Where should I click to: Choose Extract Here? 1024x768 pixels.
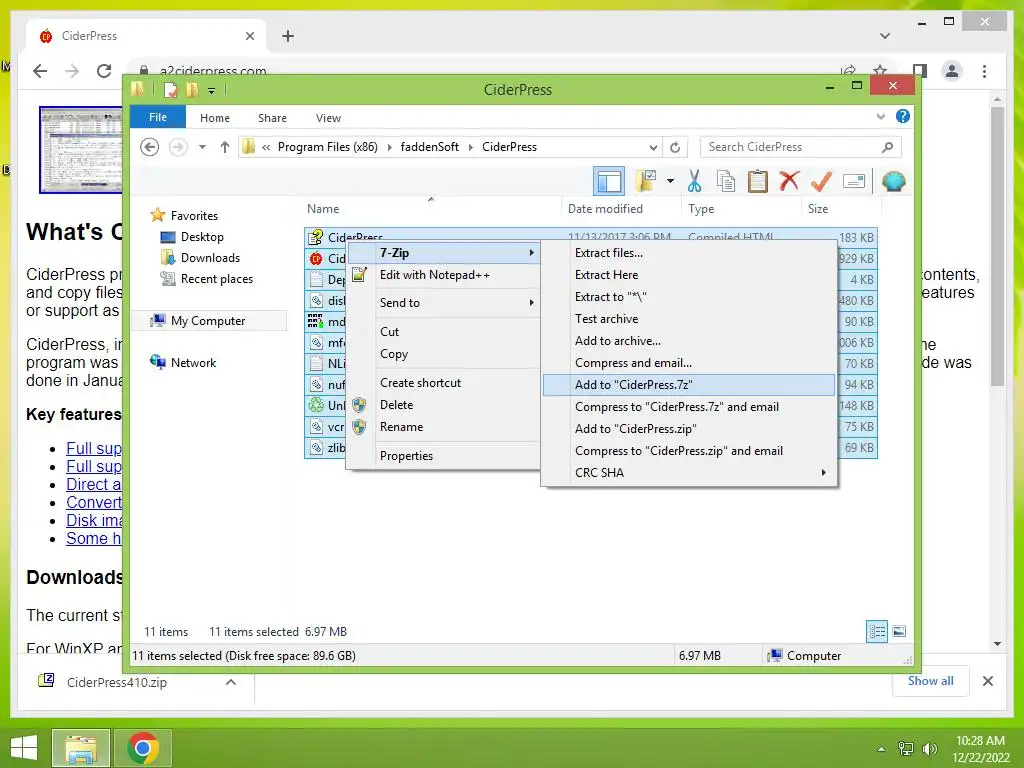click(x=689, y=275)
